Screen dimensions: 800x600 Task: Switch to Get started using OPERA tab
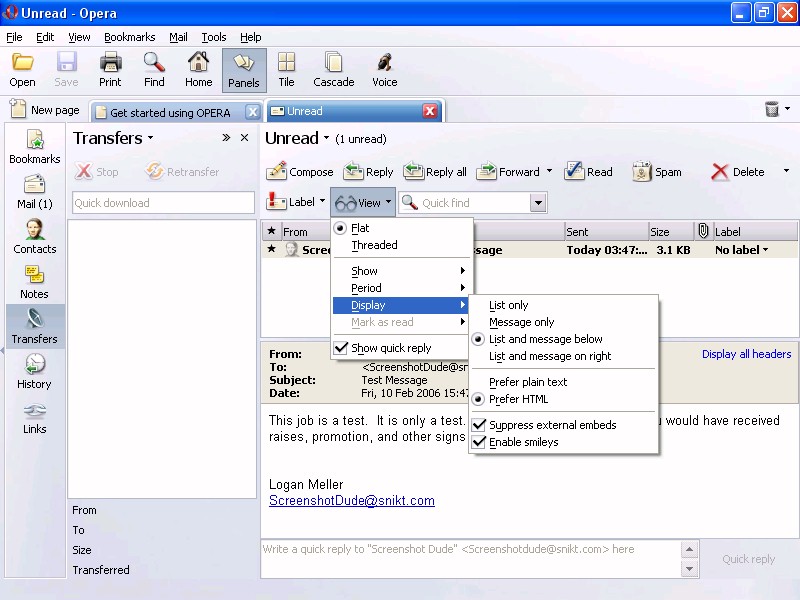tap(170, 112)
